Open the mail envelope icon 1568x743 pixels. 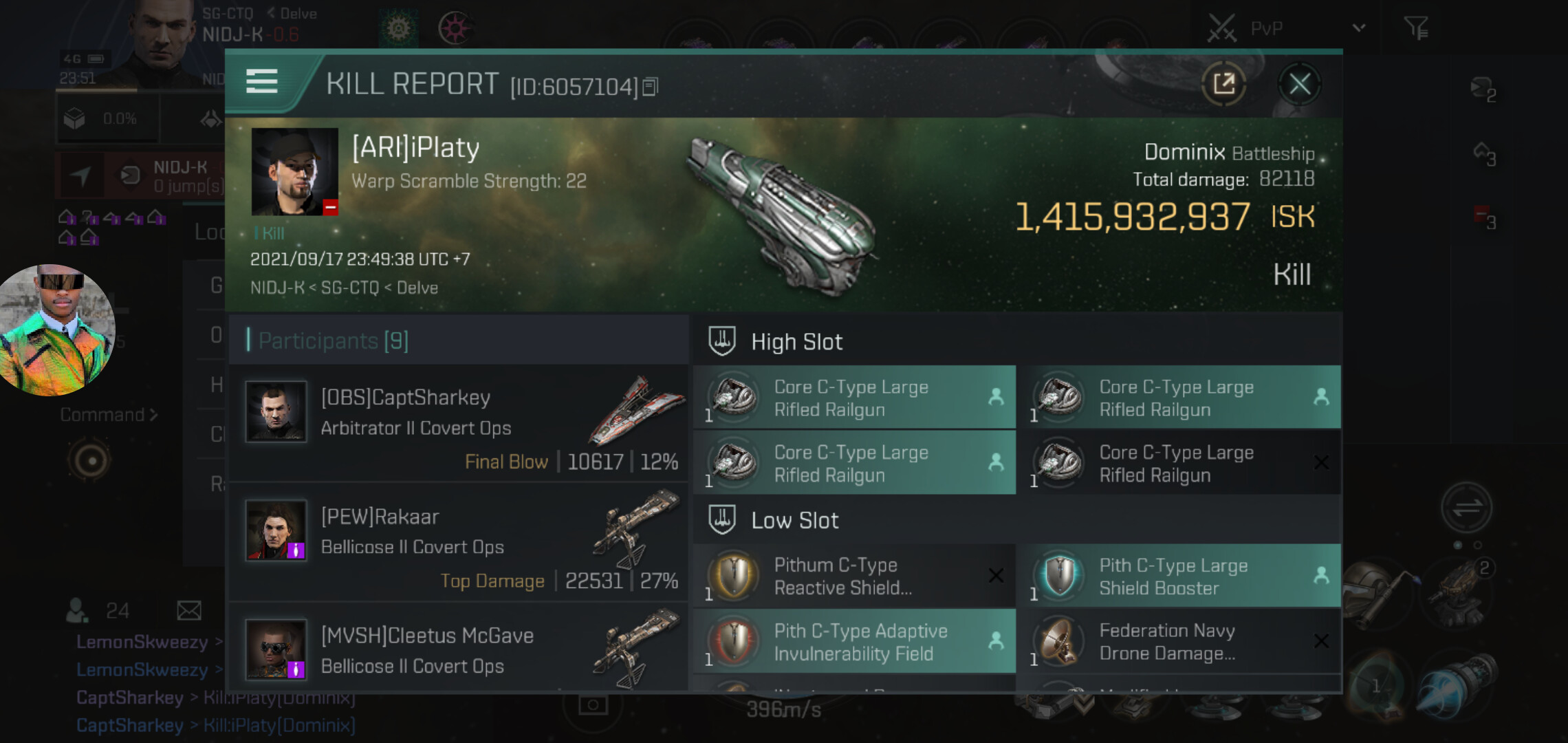188,610
